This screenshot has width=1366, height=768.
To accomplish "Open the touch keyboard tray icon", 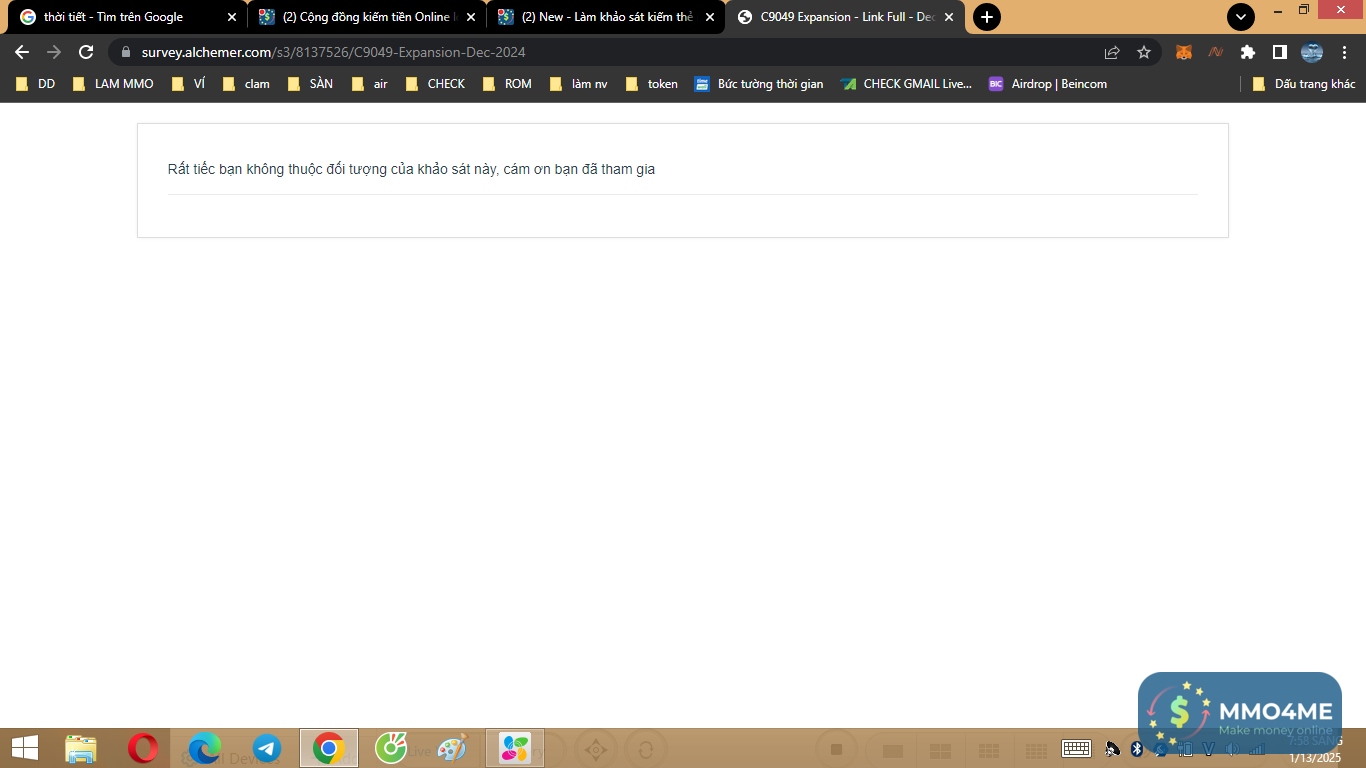I will pos(1076,748).
